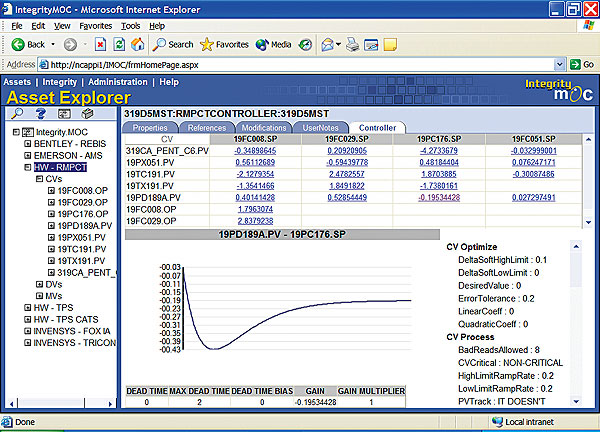Click the Mail envelope icon

(x=328, y=45)
